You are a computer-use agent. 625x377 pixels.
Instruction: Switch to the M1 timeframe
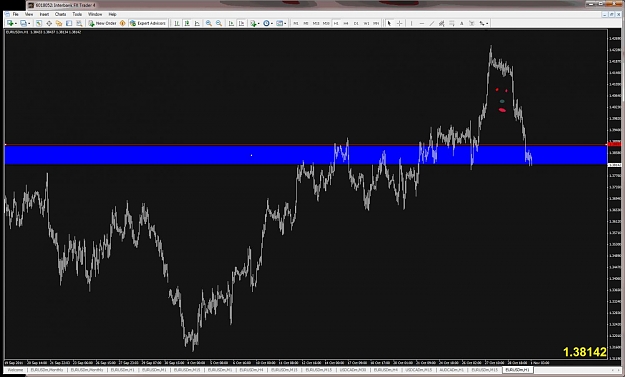[296, 24]
